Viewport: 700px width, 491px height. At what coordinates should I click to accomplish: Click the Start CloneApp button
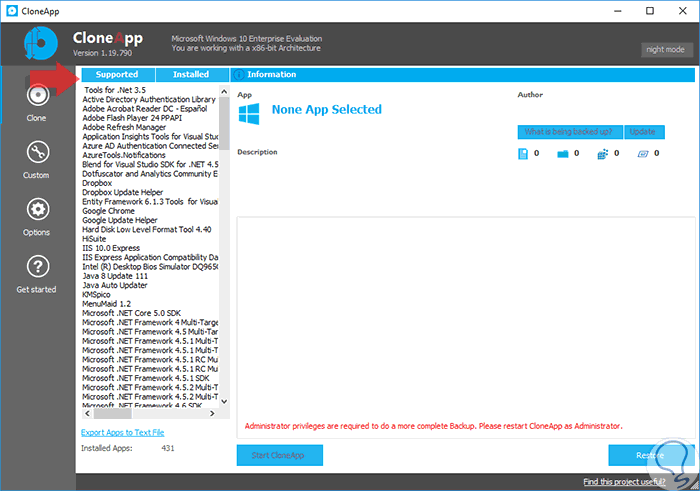tap(279, 455)
